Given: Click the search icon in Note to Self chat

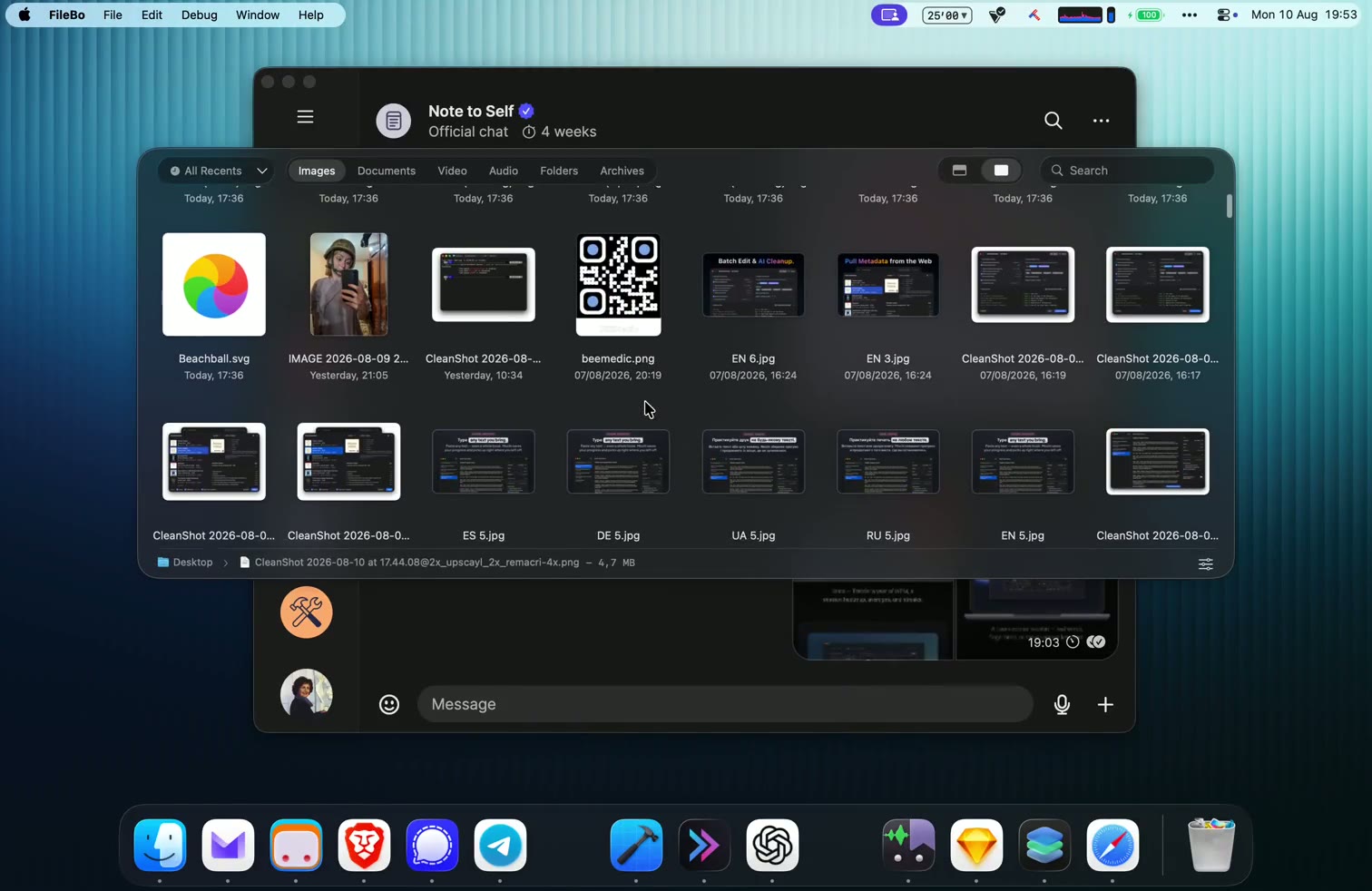Looking at the screenshot, I should 1053,120.
